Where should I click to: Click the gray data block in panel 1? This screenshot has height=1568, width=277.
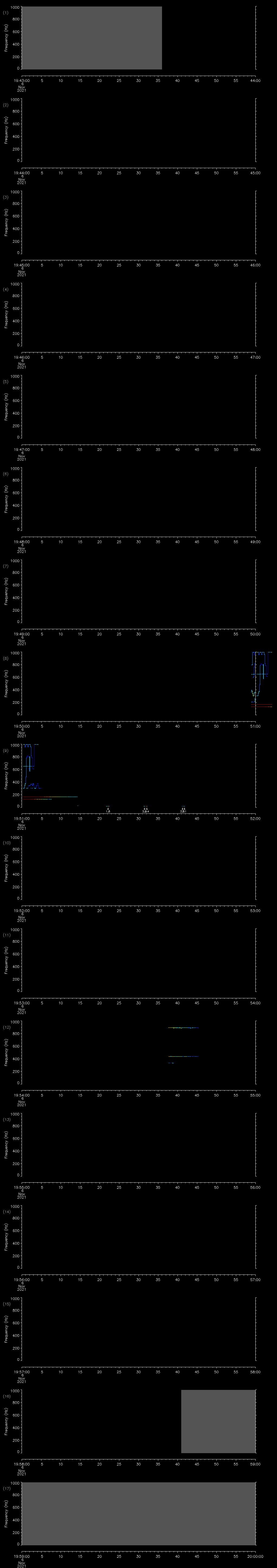click(91, 38)
